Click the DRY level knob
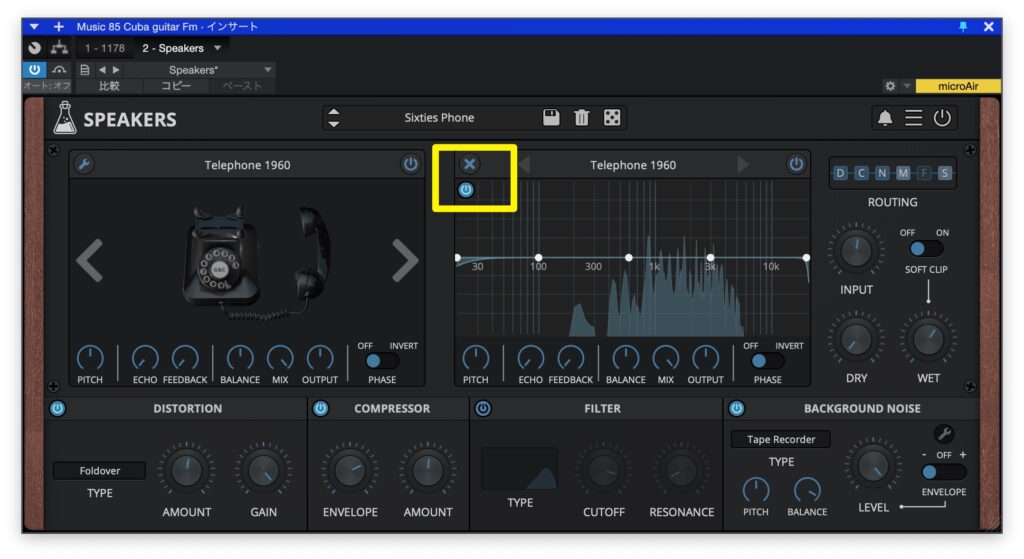Screen dimensions: 1024x559 pyautogui.click(x=856, y=339)
